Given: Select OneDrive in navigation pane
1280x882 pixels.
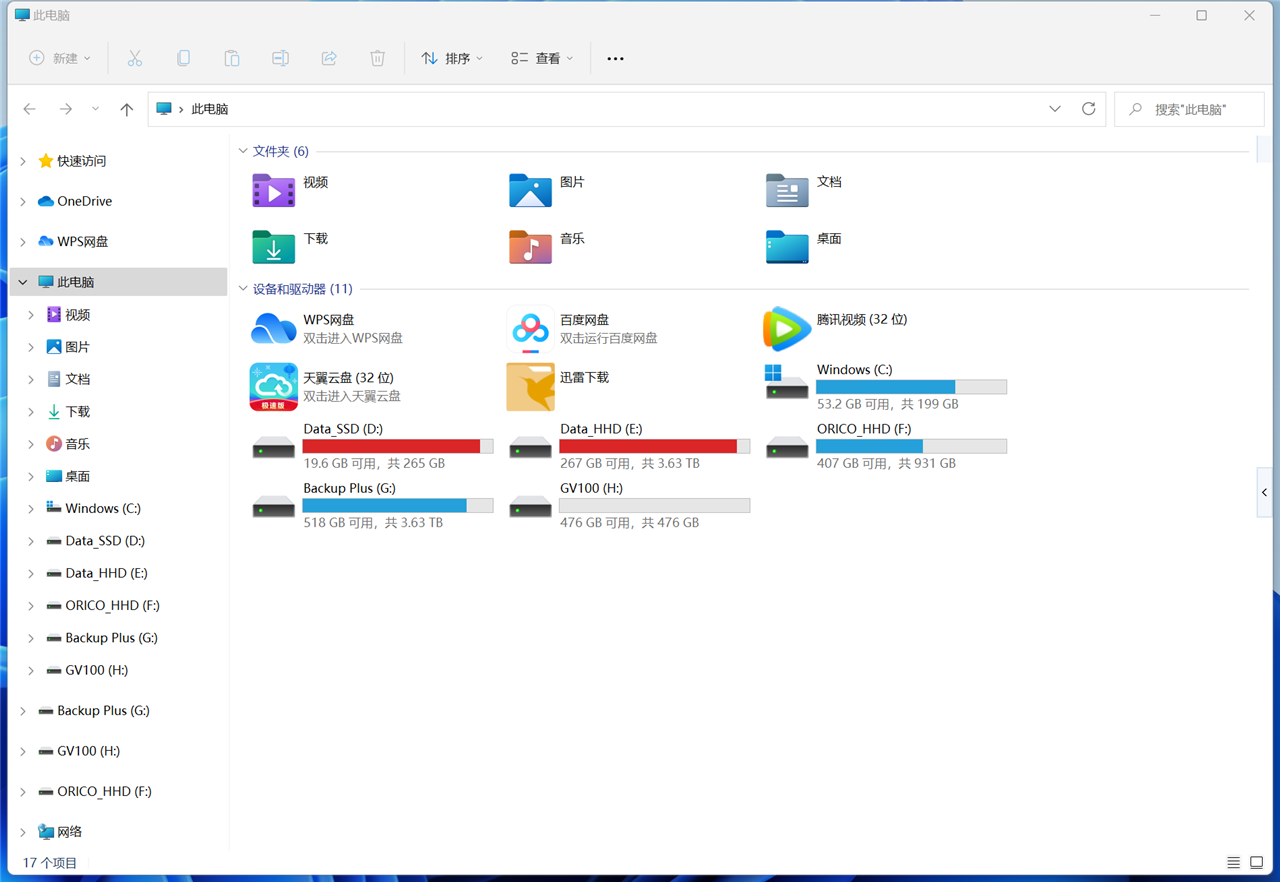Looking at the screenshot, I should (75, 201).
